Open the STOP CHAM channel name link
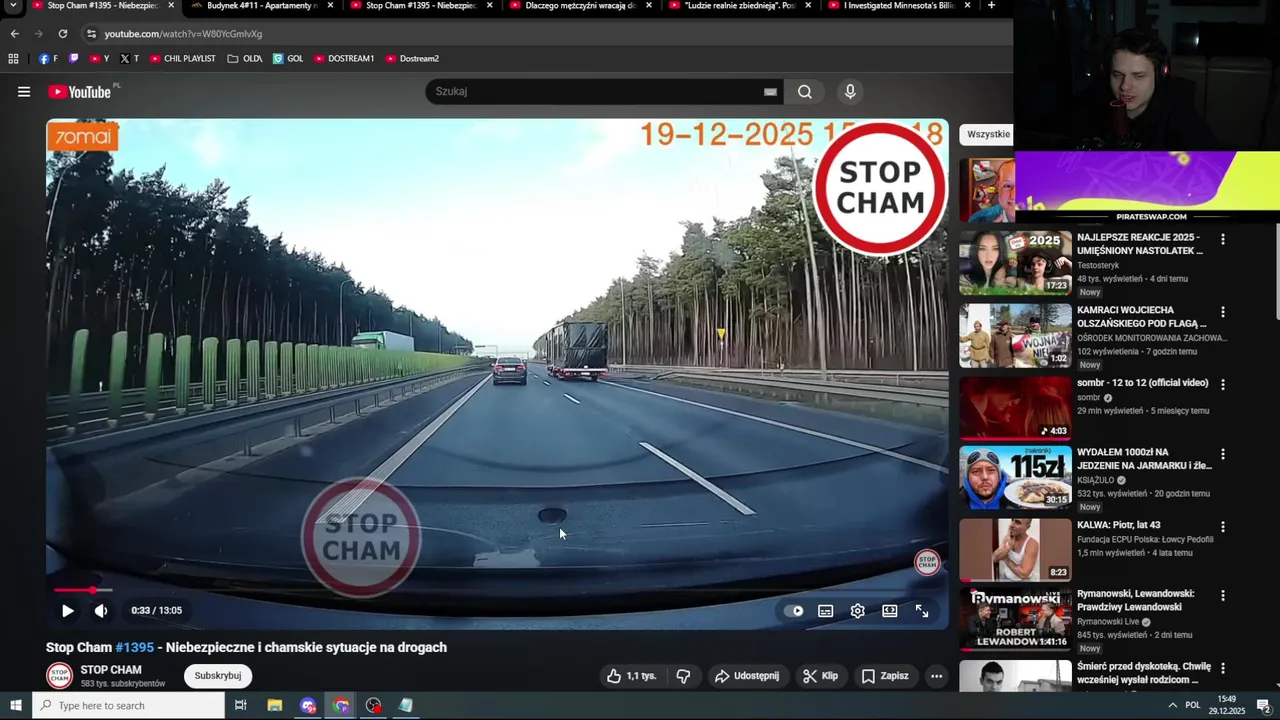Viewport: 1280px width, 720px height. 111,670
